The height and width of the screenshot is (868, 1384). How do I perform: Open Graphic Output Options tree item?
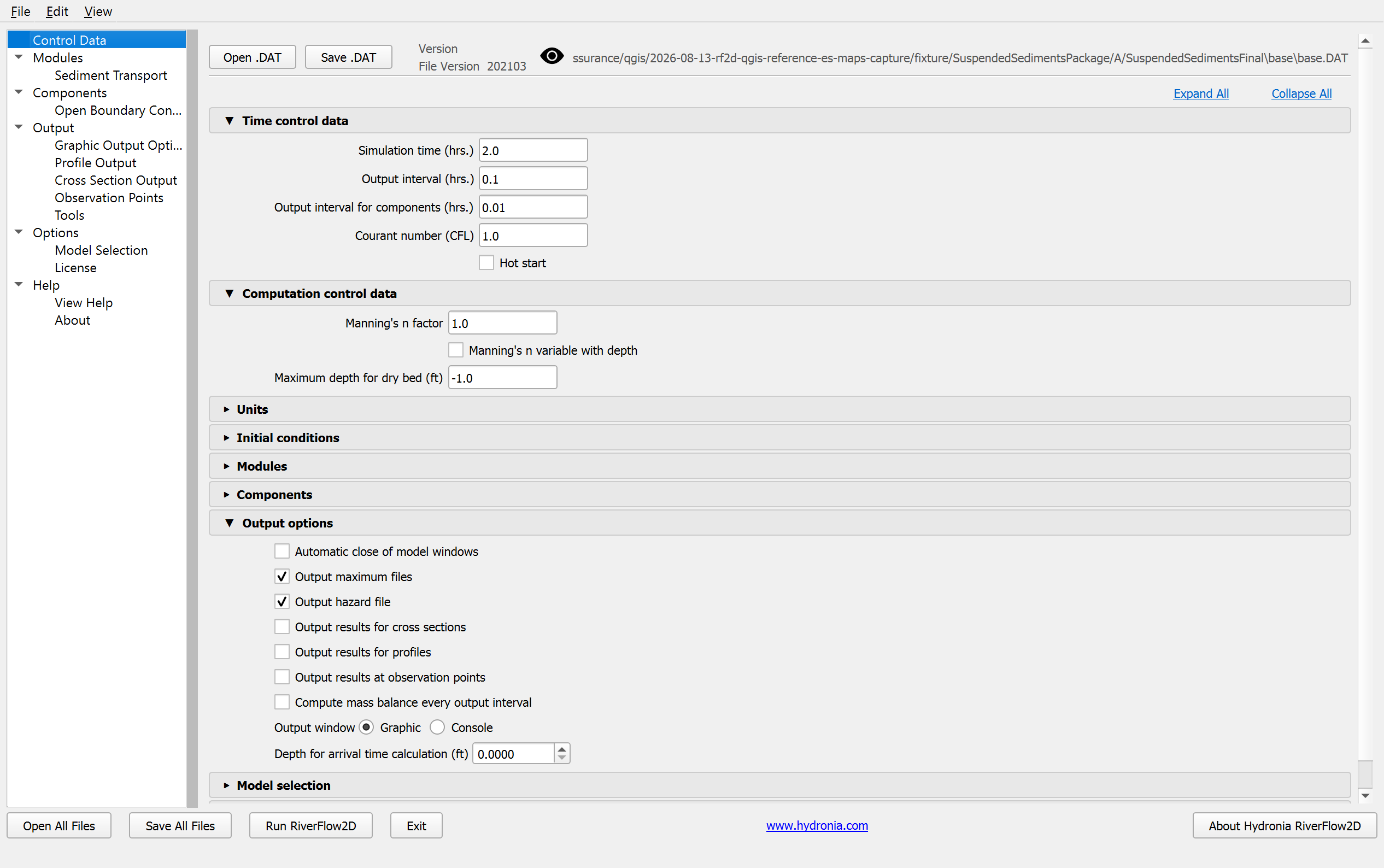click(x=118, y=145)
